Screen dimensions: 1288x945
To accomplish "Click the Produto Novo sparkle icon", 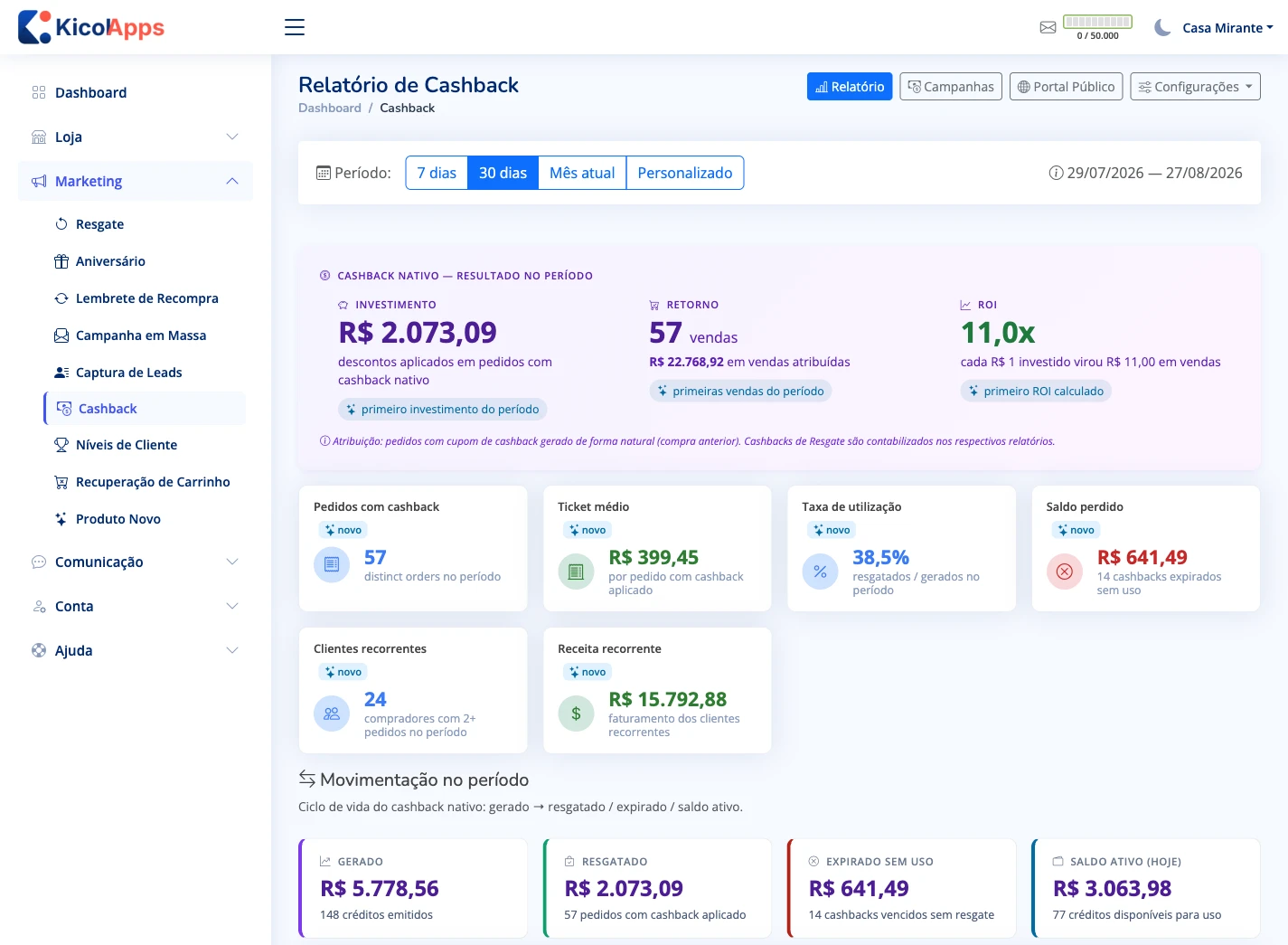I will pos(61,519).
